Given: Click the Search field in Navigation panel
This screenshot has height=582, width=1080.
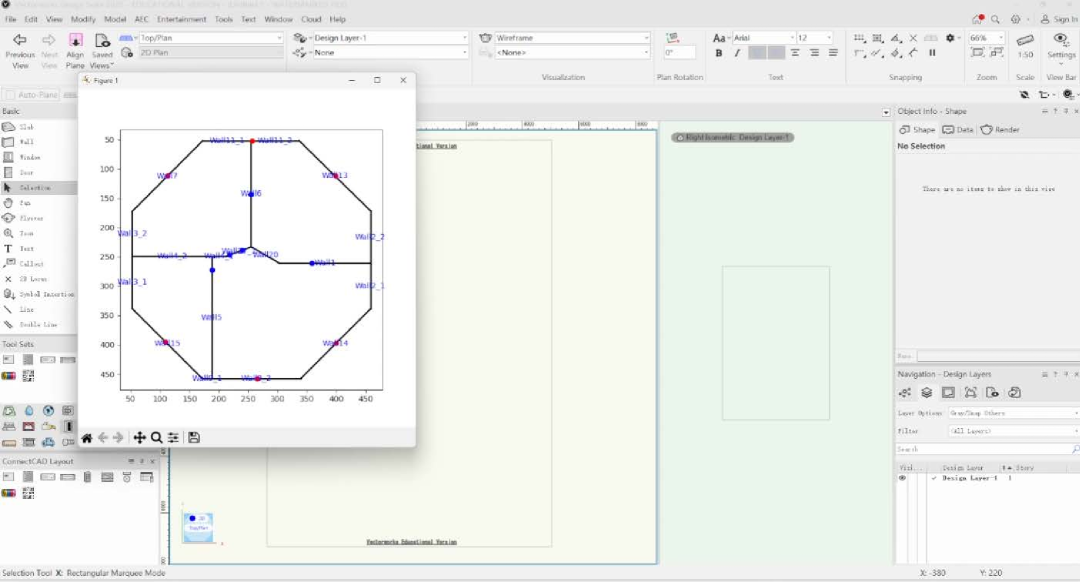Looking at the screenshot, I should click(985, 449).
